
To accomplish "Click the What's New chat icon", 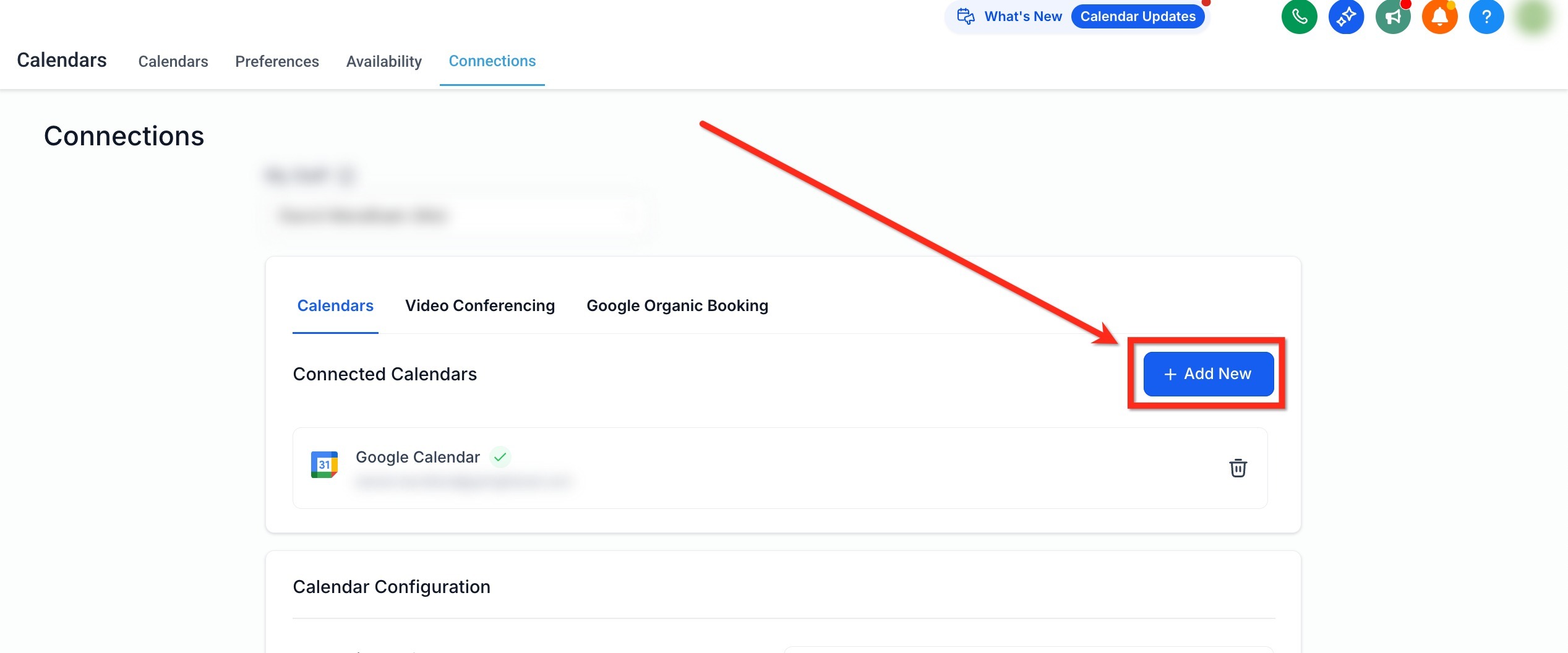I will (x=966, y=16).
